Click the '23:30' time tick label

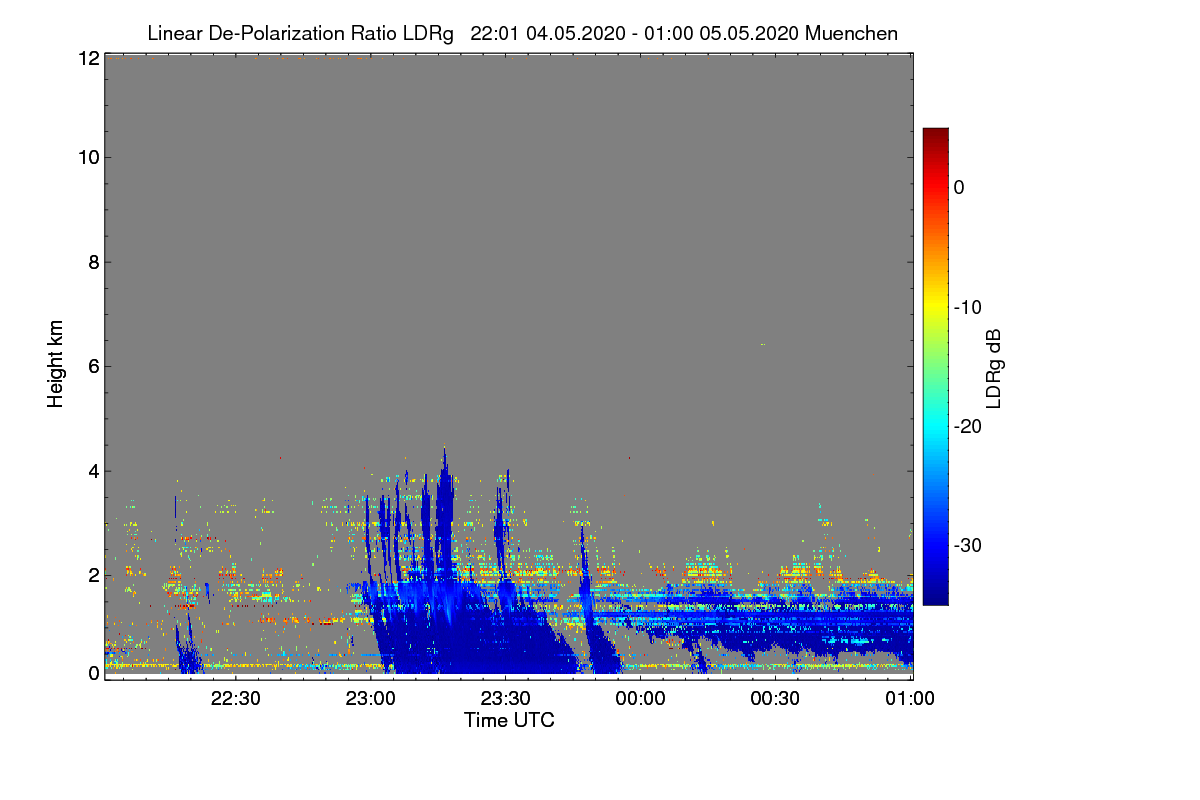point(506,699)
